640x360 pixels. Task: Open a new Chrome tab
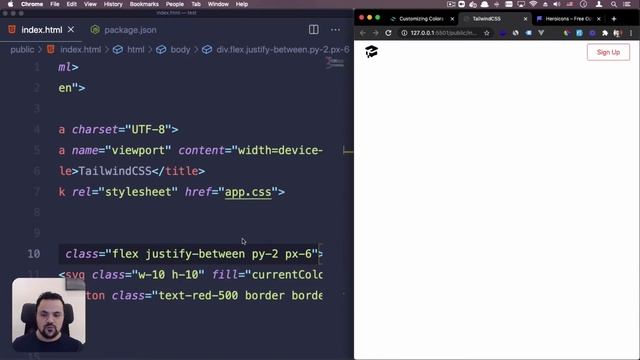[613, 19]
